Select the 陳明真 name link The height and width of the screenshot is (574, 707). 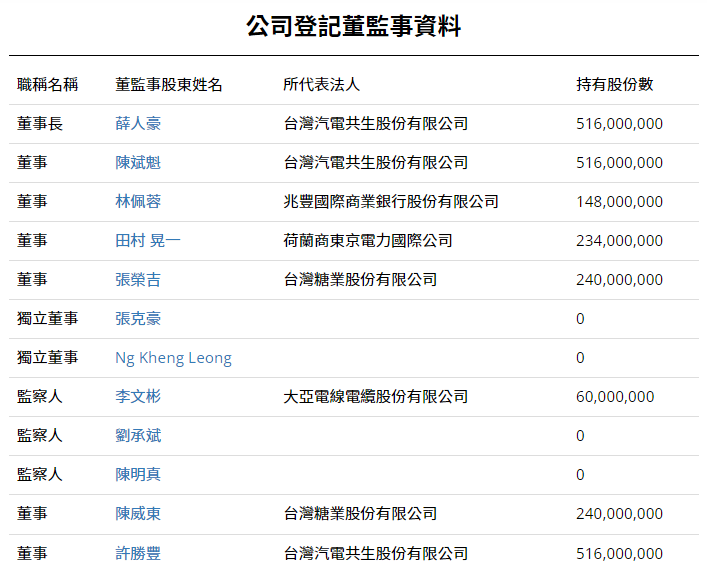(138, 475)
